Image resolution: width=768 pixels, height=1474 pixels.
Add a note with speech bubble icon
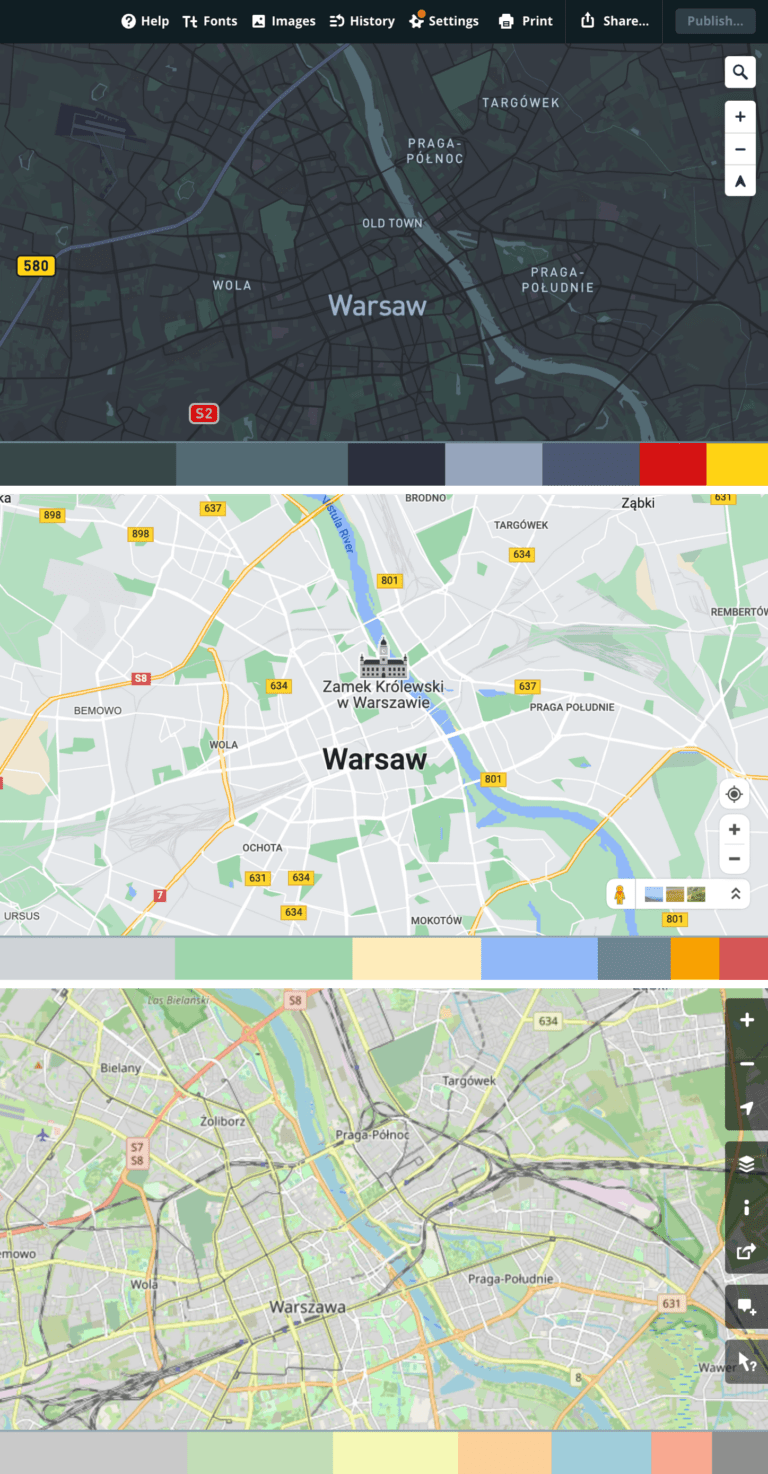(747, 1307)
